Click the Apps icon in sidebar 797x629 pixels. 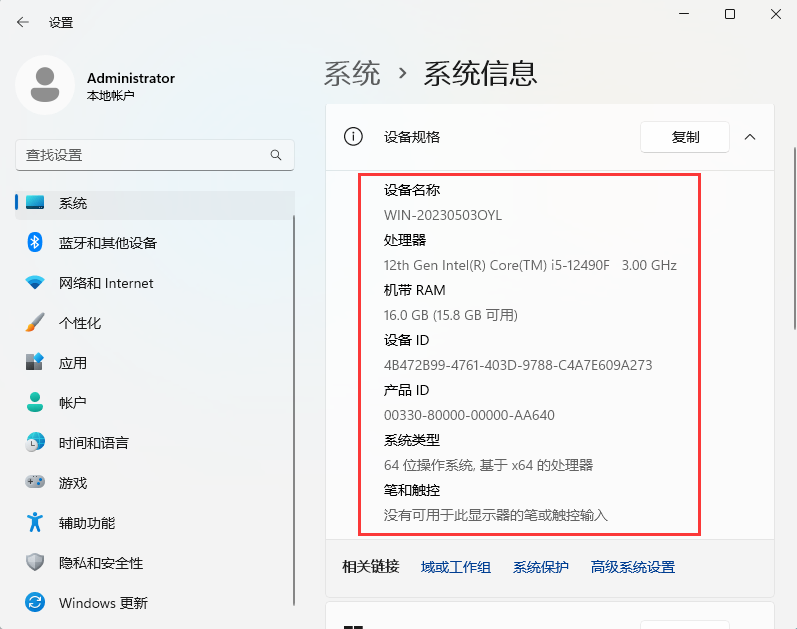tap(35, 362)
